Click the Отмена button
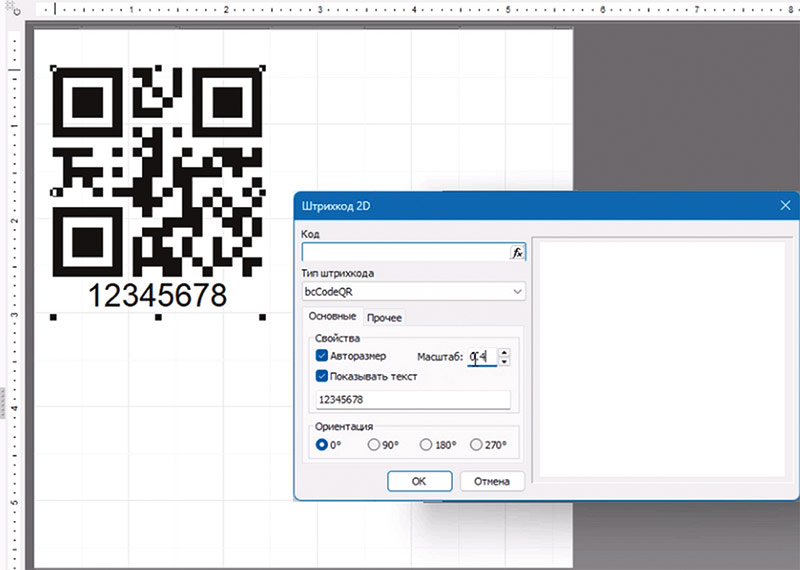The height and width of the screenshot is (570, 800). [x=492, y=481]
